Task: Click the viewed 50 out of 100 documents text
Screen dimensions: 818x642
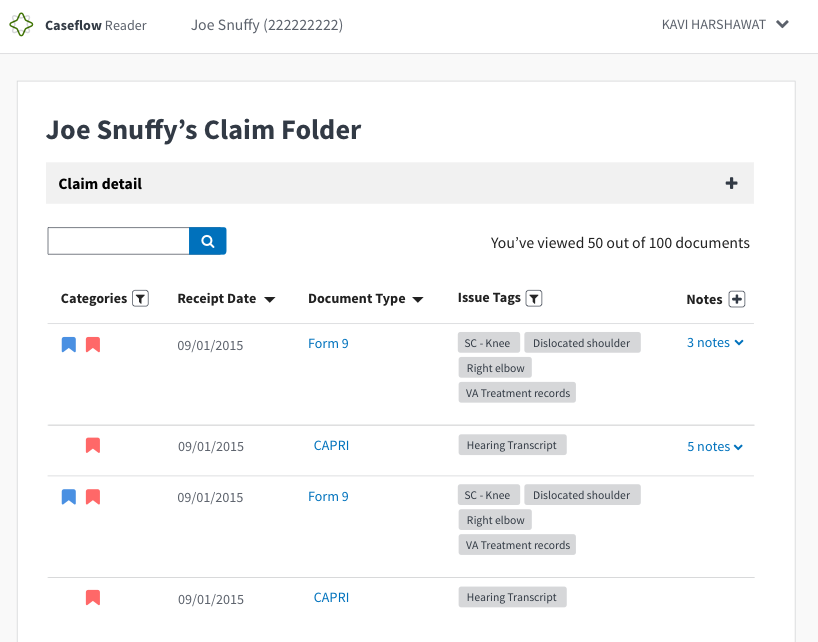Action: (620, 243)
